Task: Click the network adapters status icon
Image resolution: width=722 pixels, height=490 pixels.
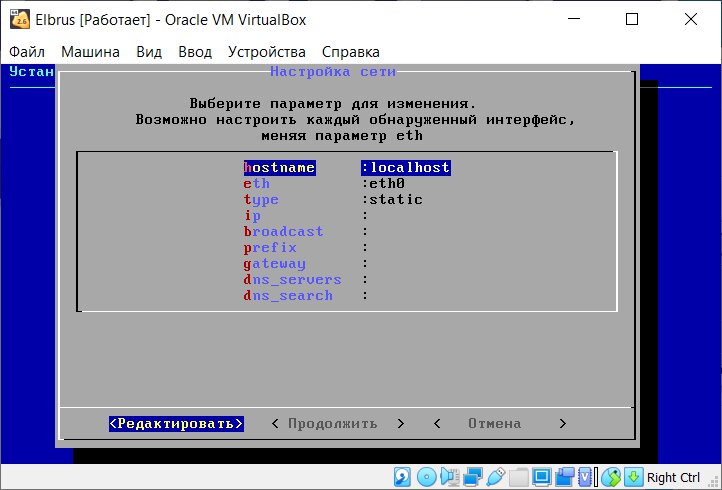Action: click(472, 477)
